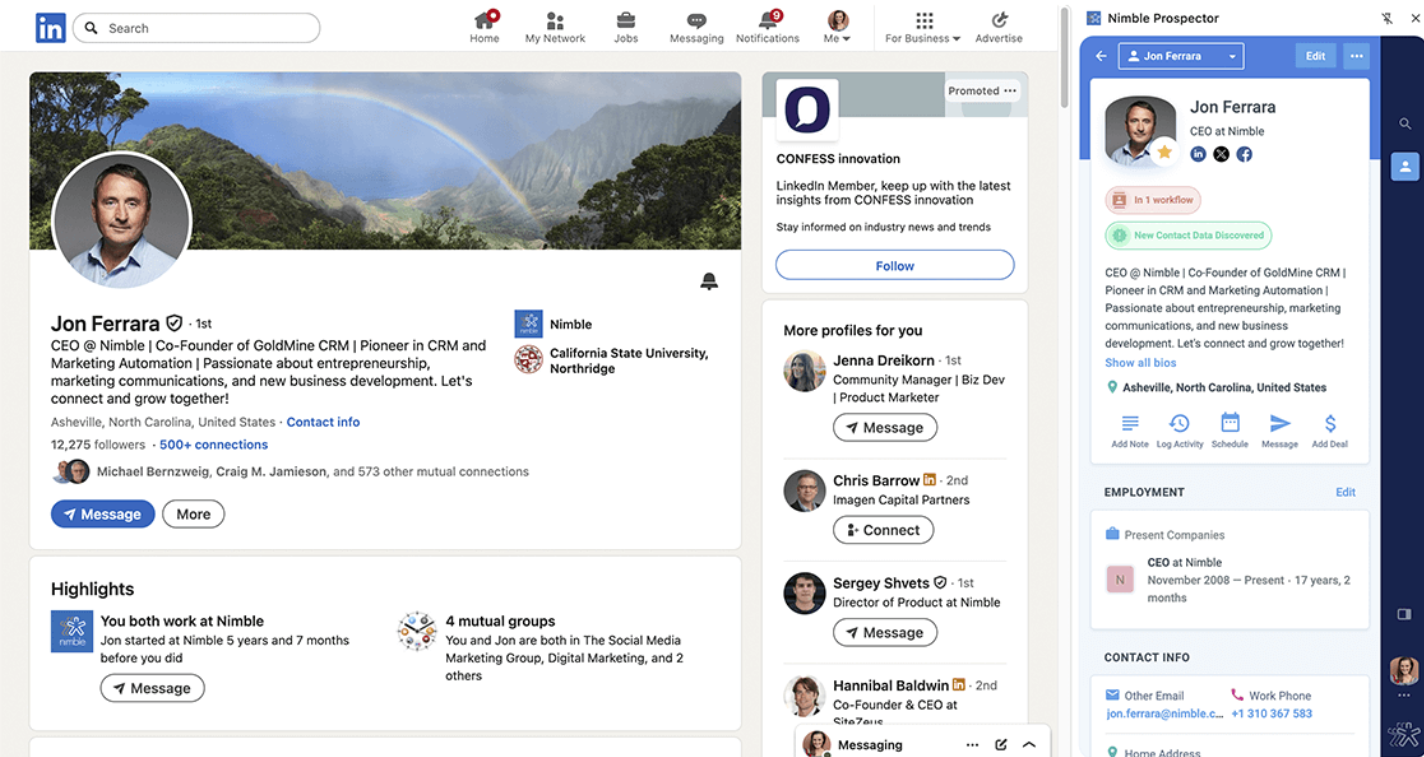This screenshot has height=757, width=1424.
Task: Open the Messaging nav icon
Action: (x=697, y=27)
